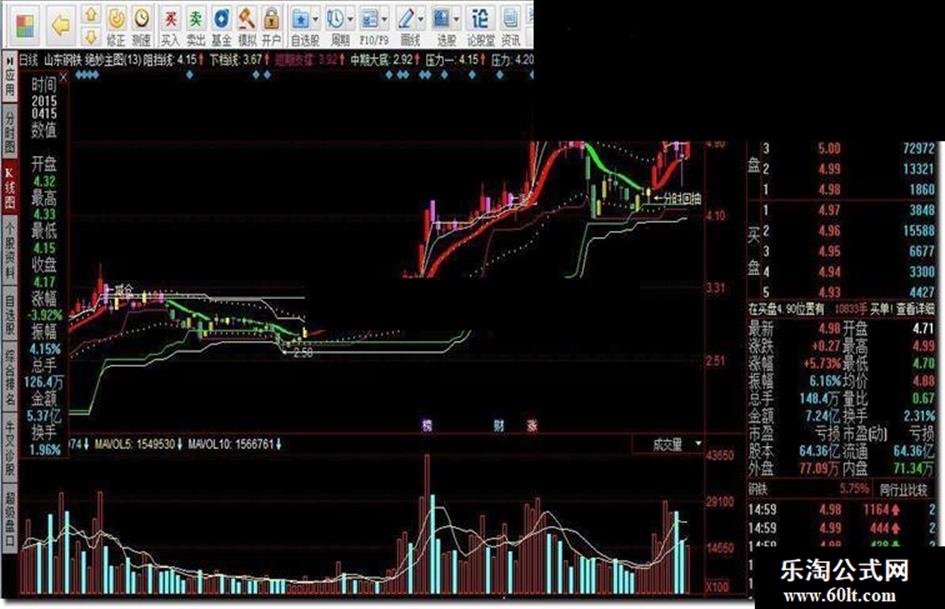Click the 126.4万 total volume in info panel
Image resolution: width=945 pixels, height=609 pixels.
44,382
